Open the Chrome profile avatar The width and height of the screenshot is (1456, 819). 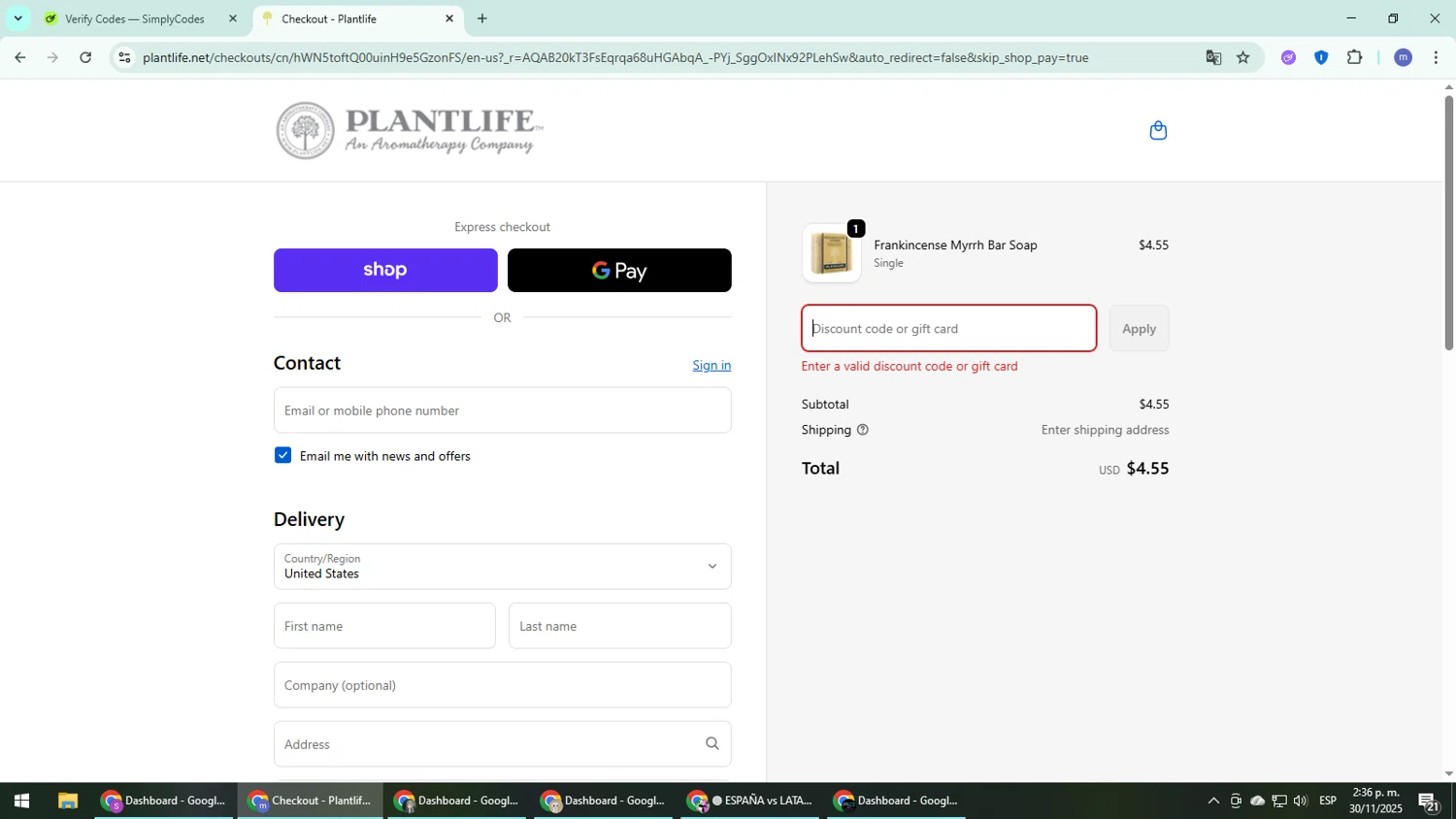[1403, 57]
